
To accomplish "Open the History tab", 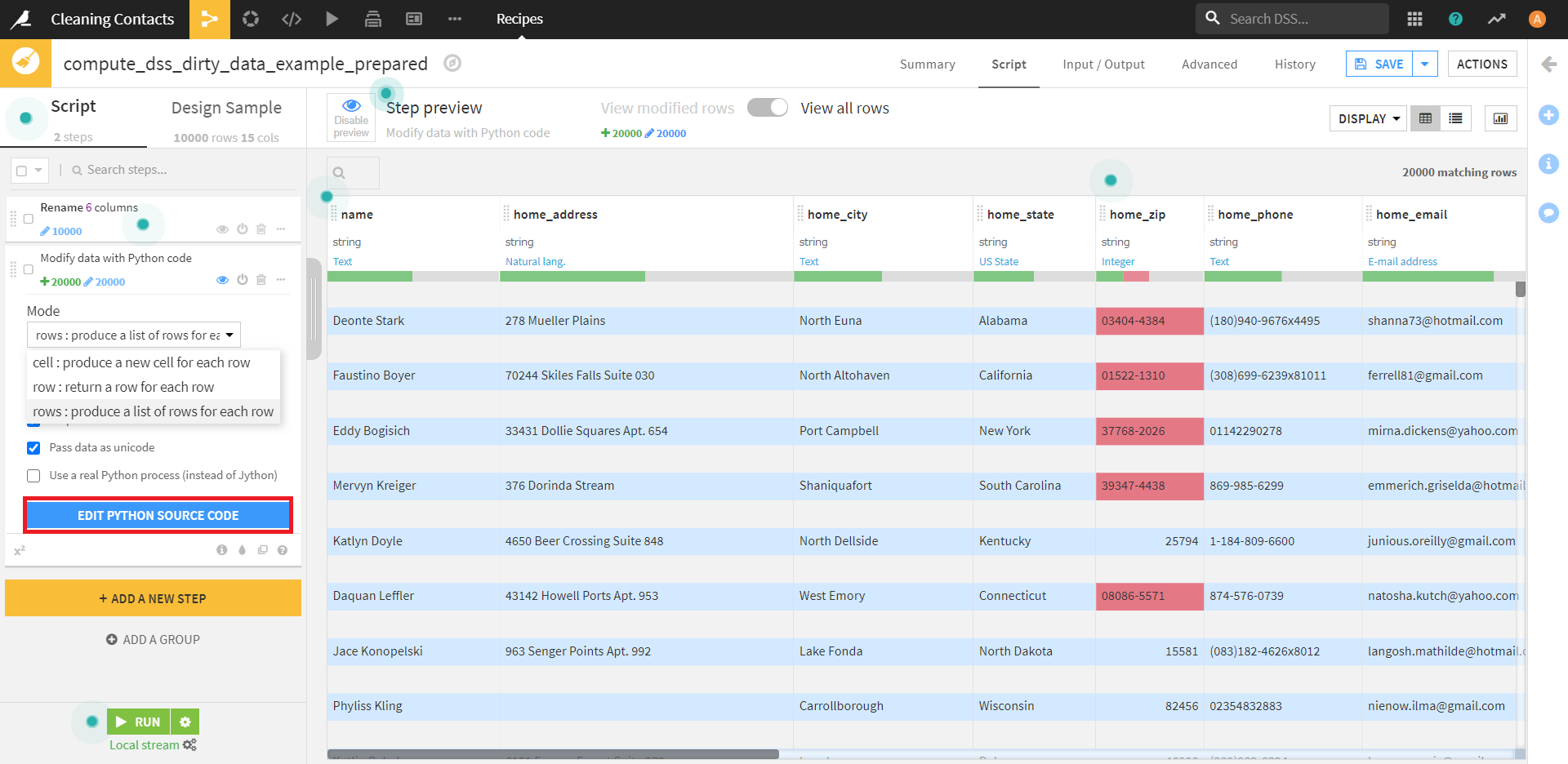I will pos(1295,64).
